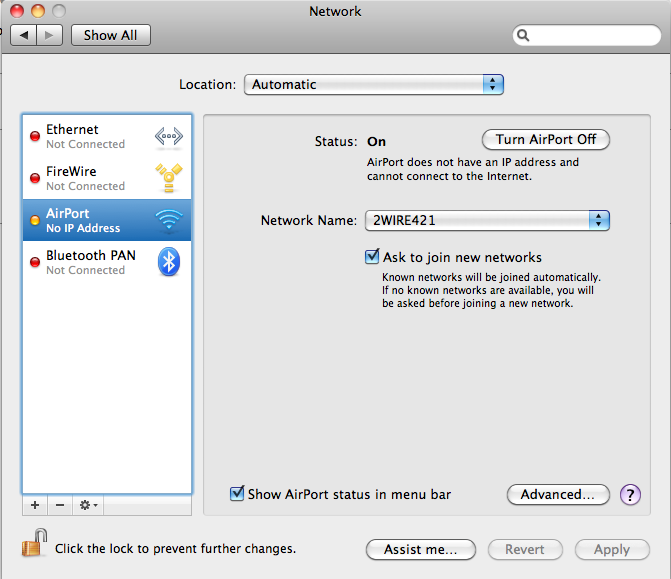This screenshot has width=671, height=579.
Task: Select Ethernet in the service list
Action: pos(107,137)
